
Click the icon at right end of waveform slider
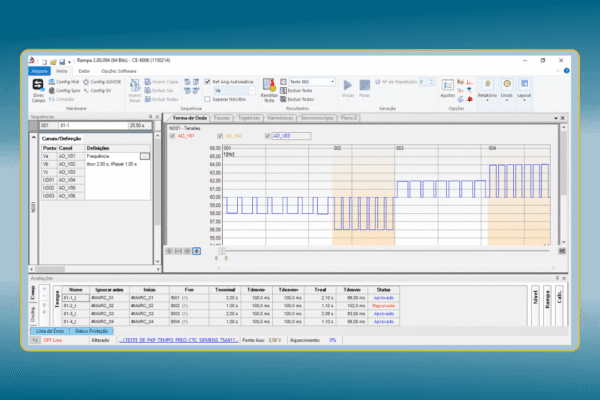[562, 251]
